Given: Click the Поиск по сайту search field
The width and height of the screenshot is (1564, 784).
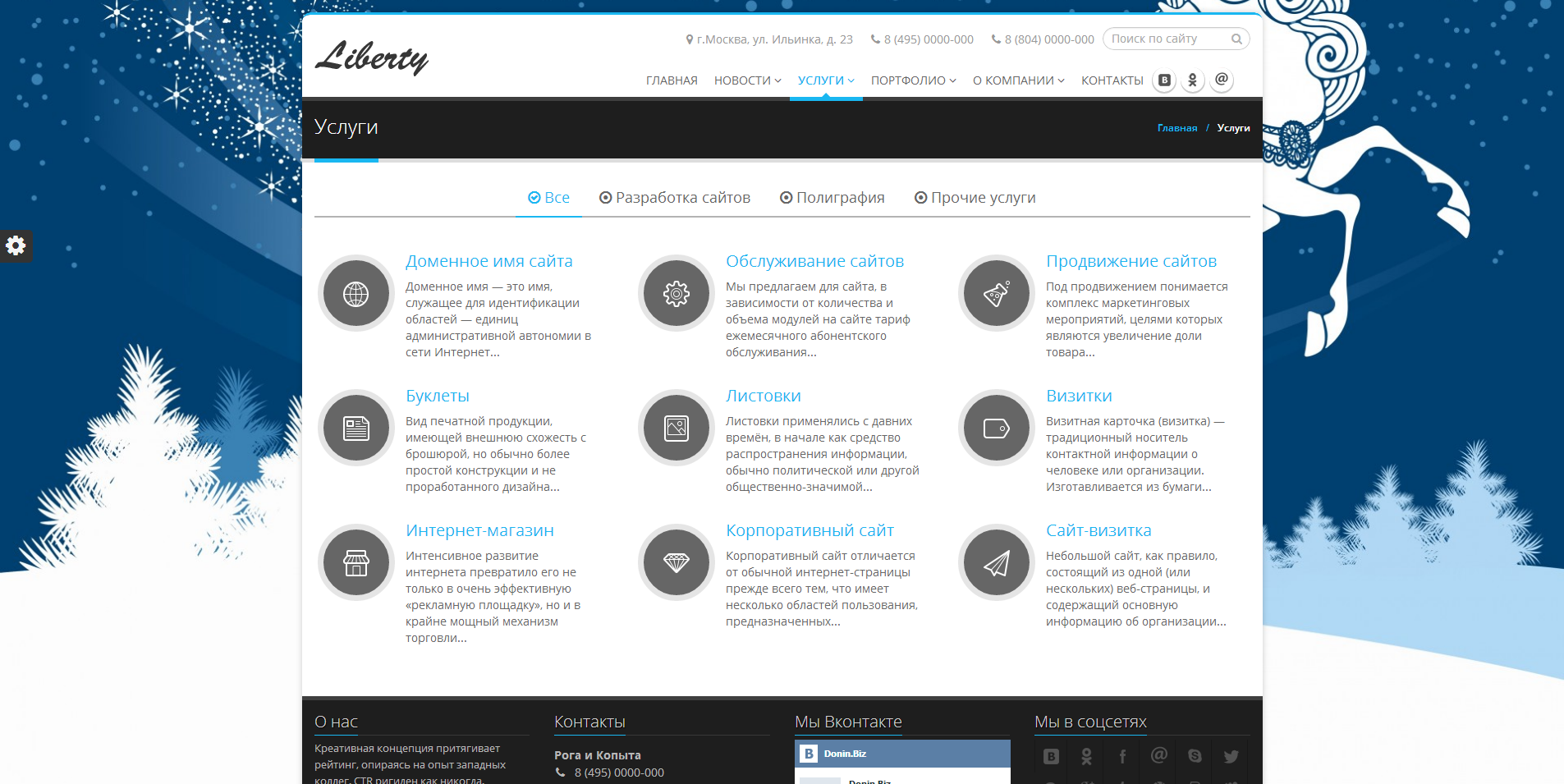Looking at the screenshot, I should pos(1167,39).
